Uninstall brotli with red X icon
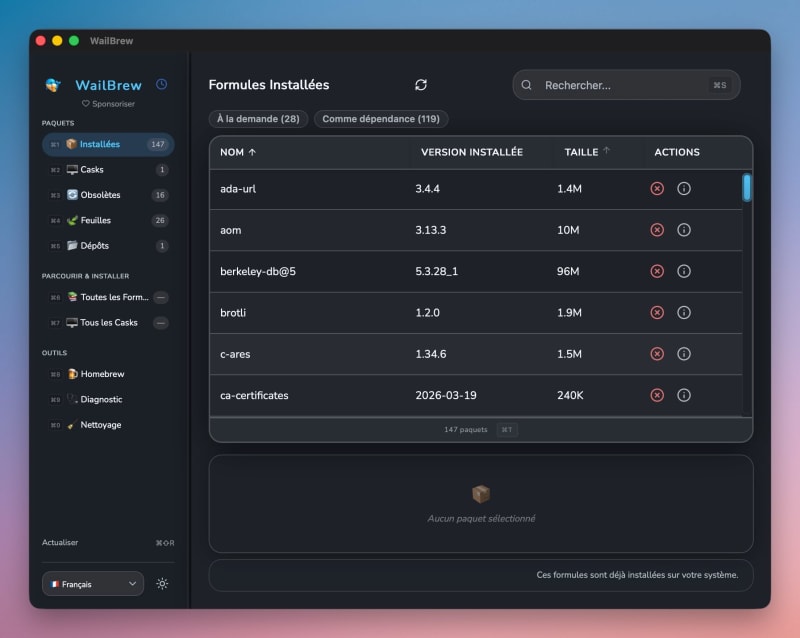Screen dimensions: 800x638 coord(657,312)
